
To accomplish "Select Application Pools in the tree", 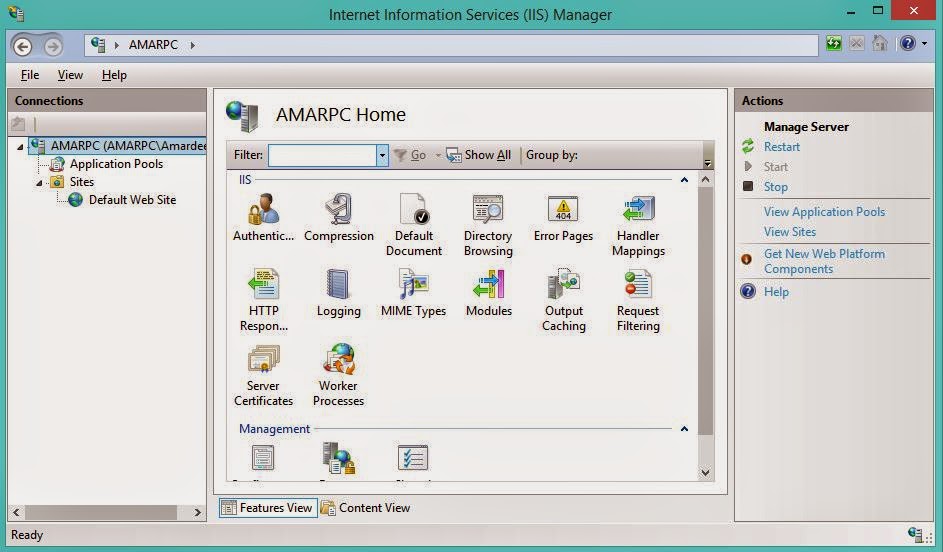I will click(116, 164).
